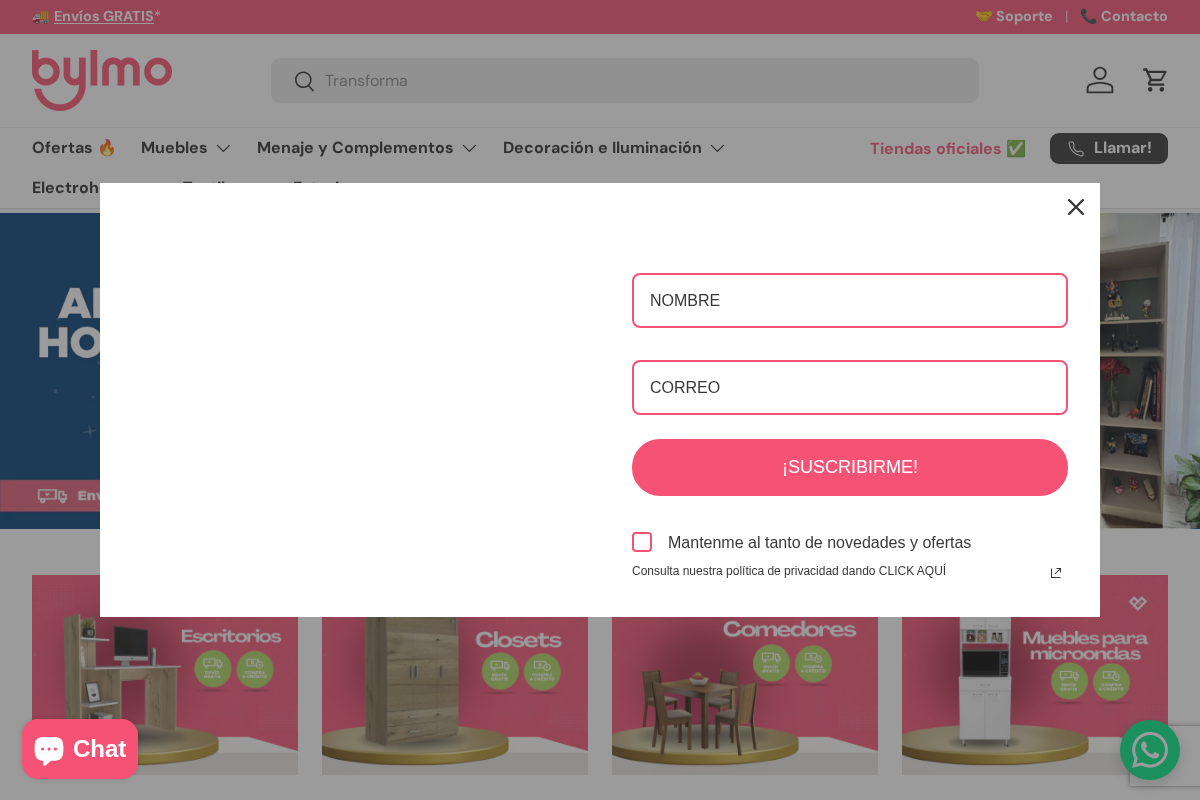Click the delivery truck icon beside Envíos GRATIS
Viewport: 1200px width, 800px height.
(41, 16)
